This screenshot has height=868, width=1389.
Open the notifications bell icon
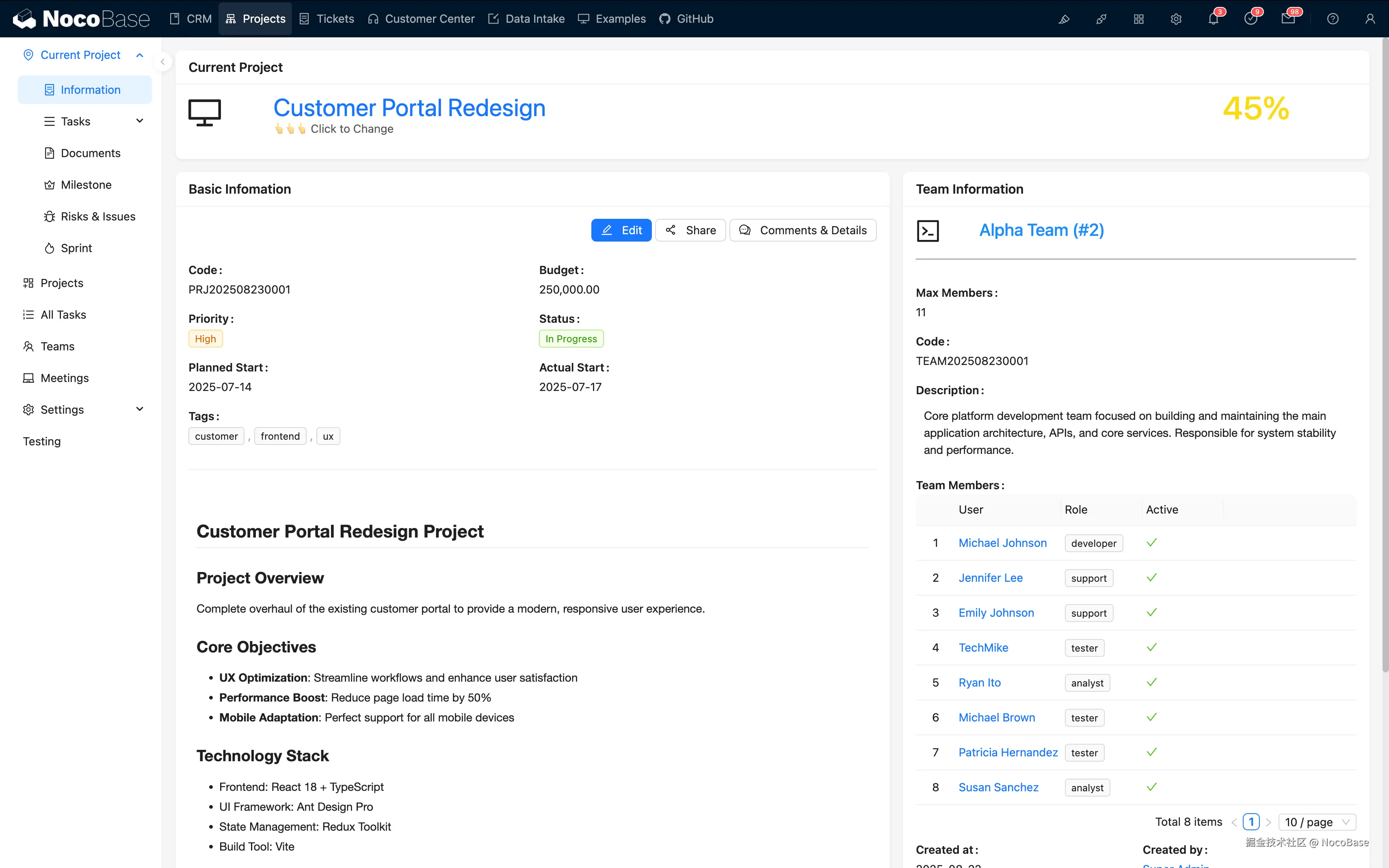click(1213, 19)
